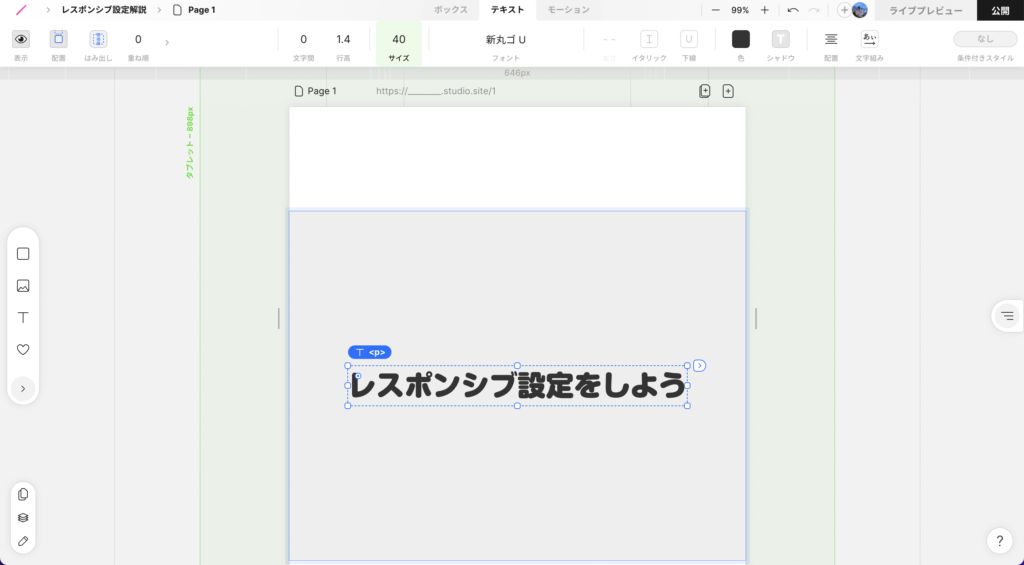Click the page URL studio.site/1
1024x565 pixels.
coord(436,91)
